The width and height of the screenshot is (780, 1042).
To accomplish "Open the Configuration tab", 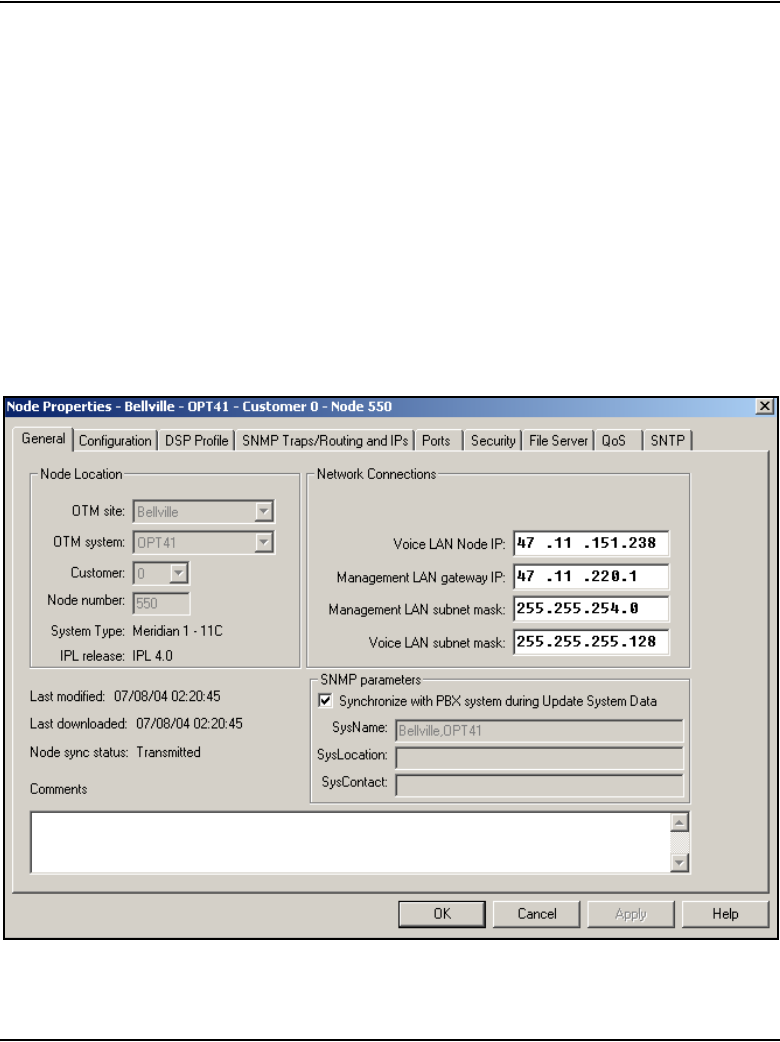I will tap(115, 441).
